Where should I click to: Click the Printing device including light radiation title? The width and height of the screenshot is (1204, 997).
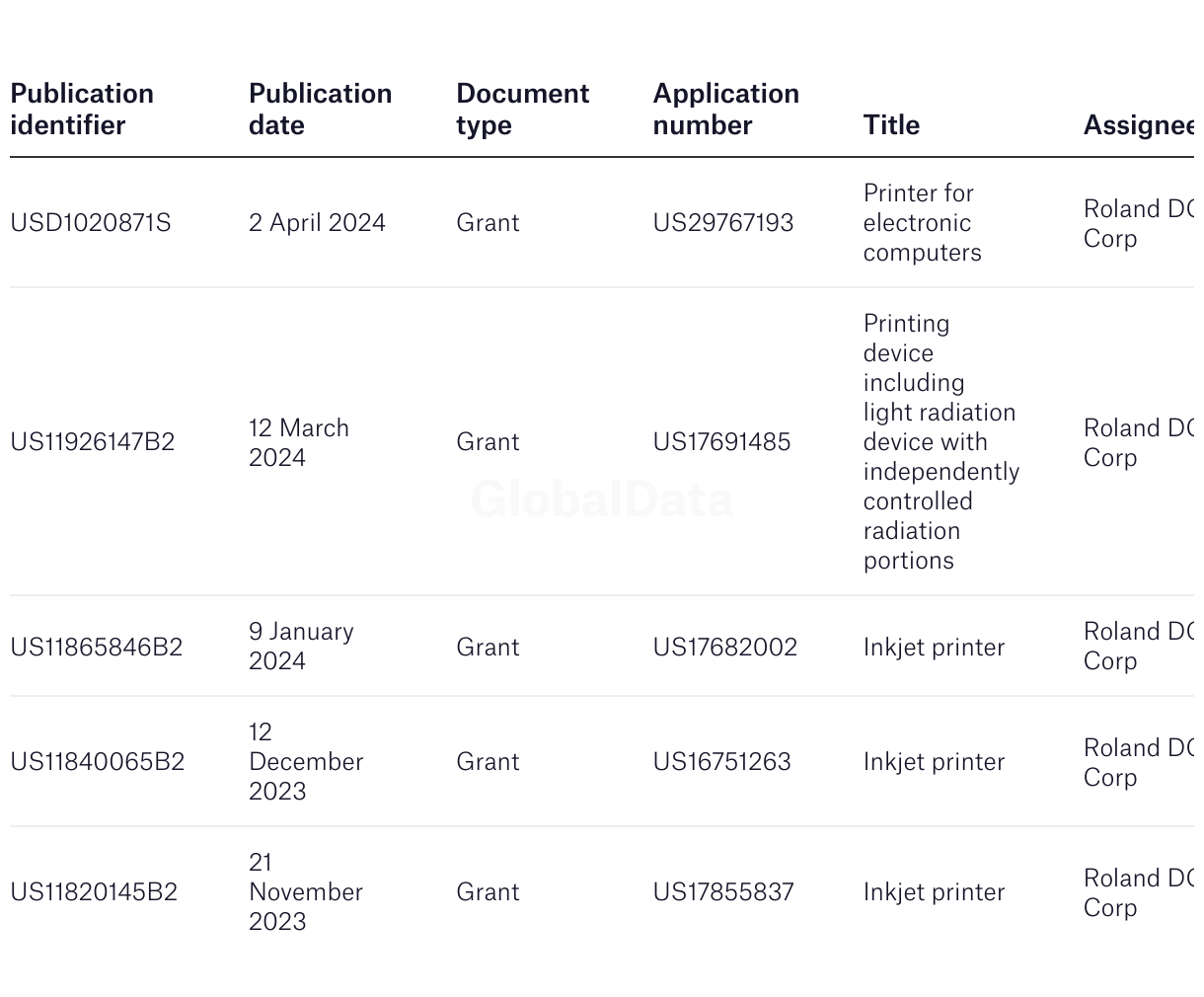(x=941, y=442)
